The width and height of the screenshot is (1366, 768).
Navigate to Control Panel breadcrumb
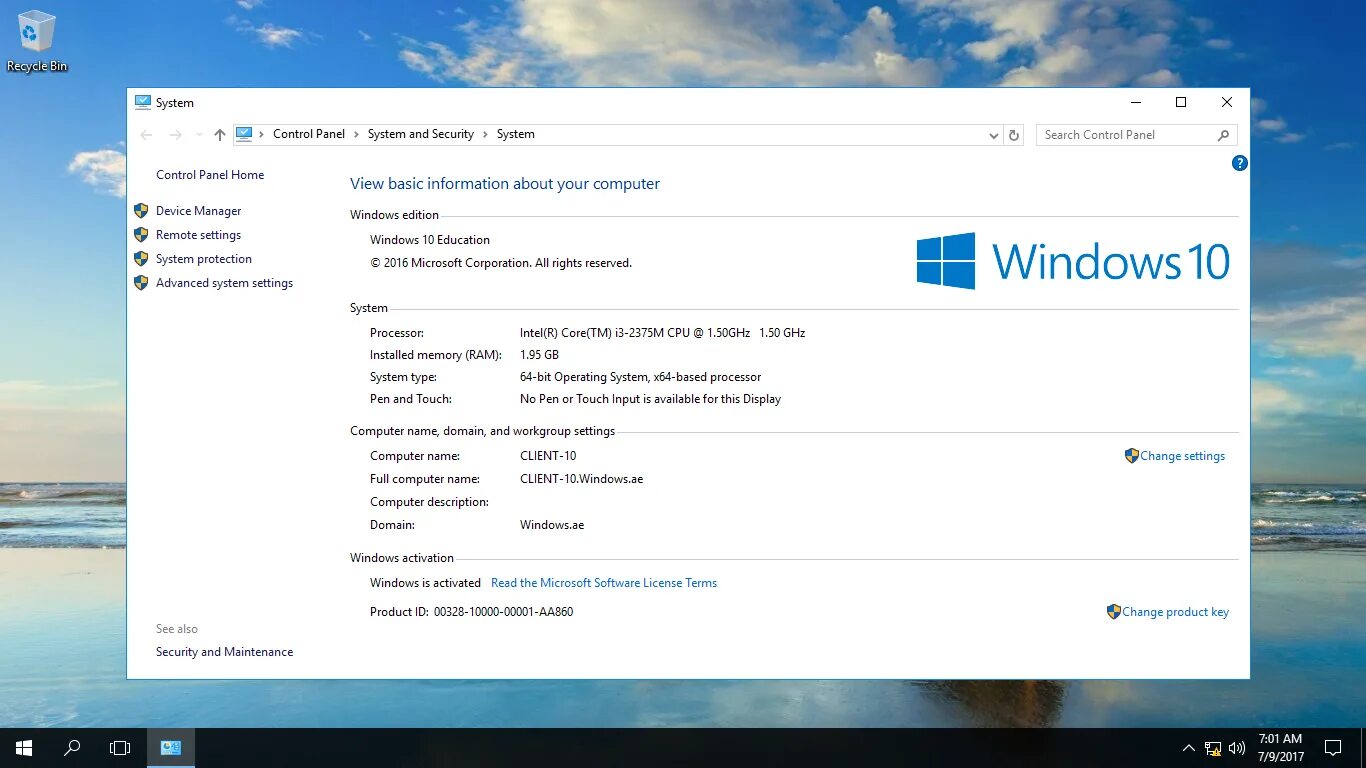309,134
